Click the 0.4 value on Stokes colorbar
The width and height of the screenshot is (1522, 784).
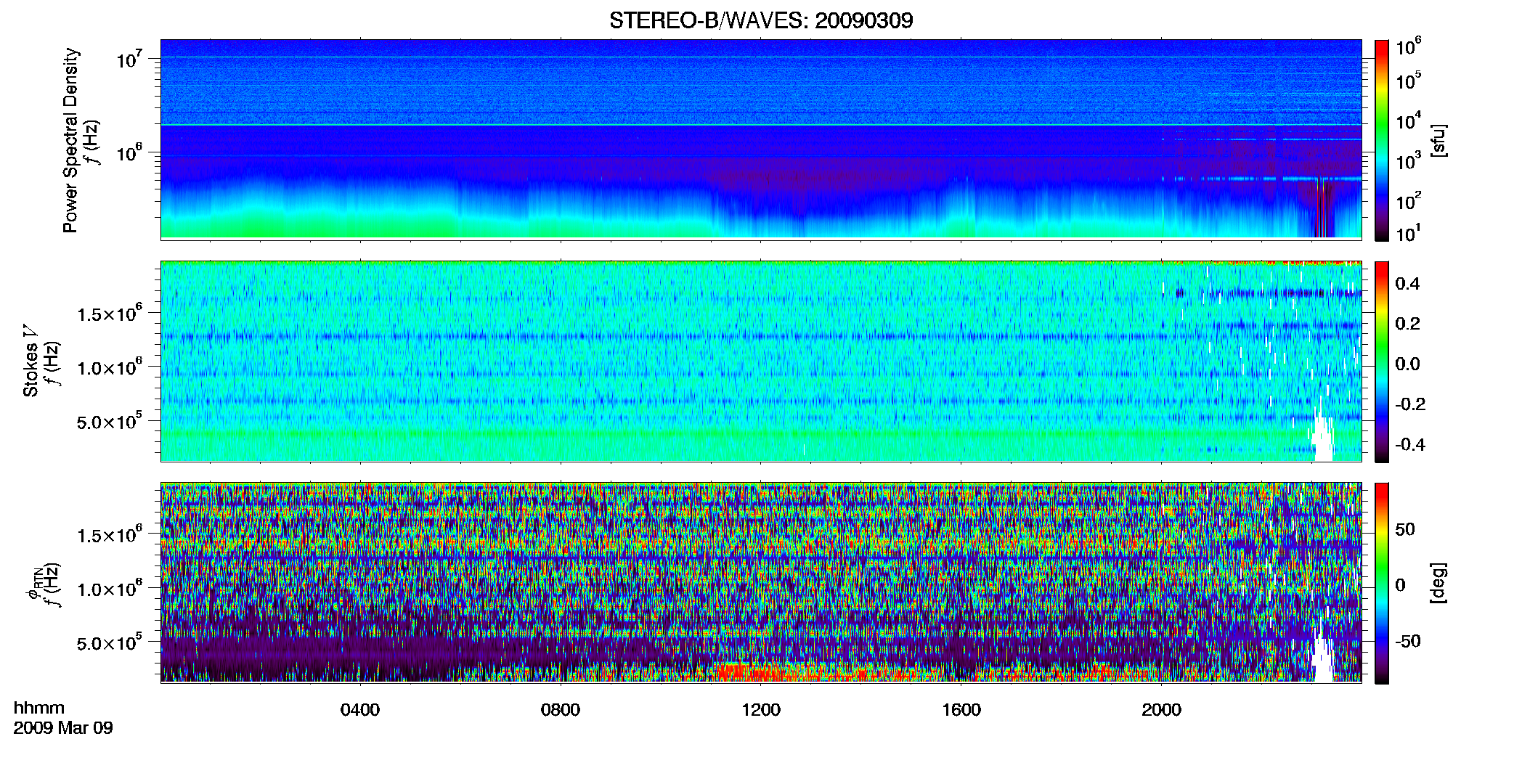pos(1407,284)
